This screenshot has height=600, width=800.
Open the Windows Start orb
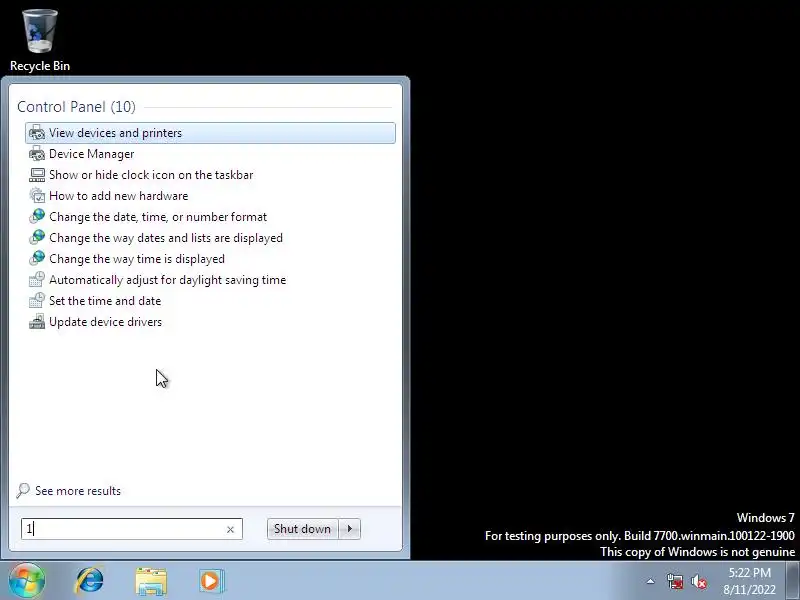(27, 580)
